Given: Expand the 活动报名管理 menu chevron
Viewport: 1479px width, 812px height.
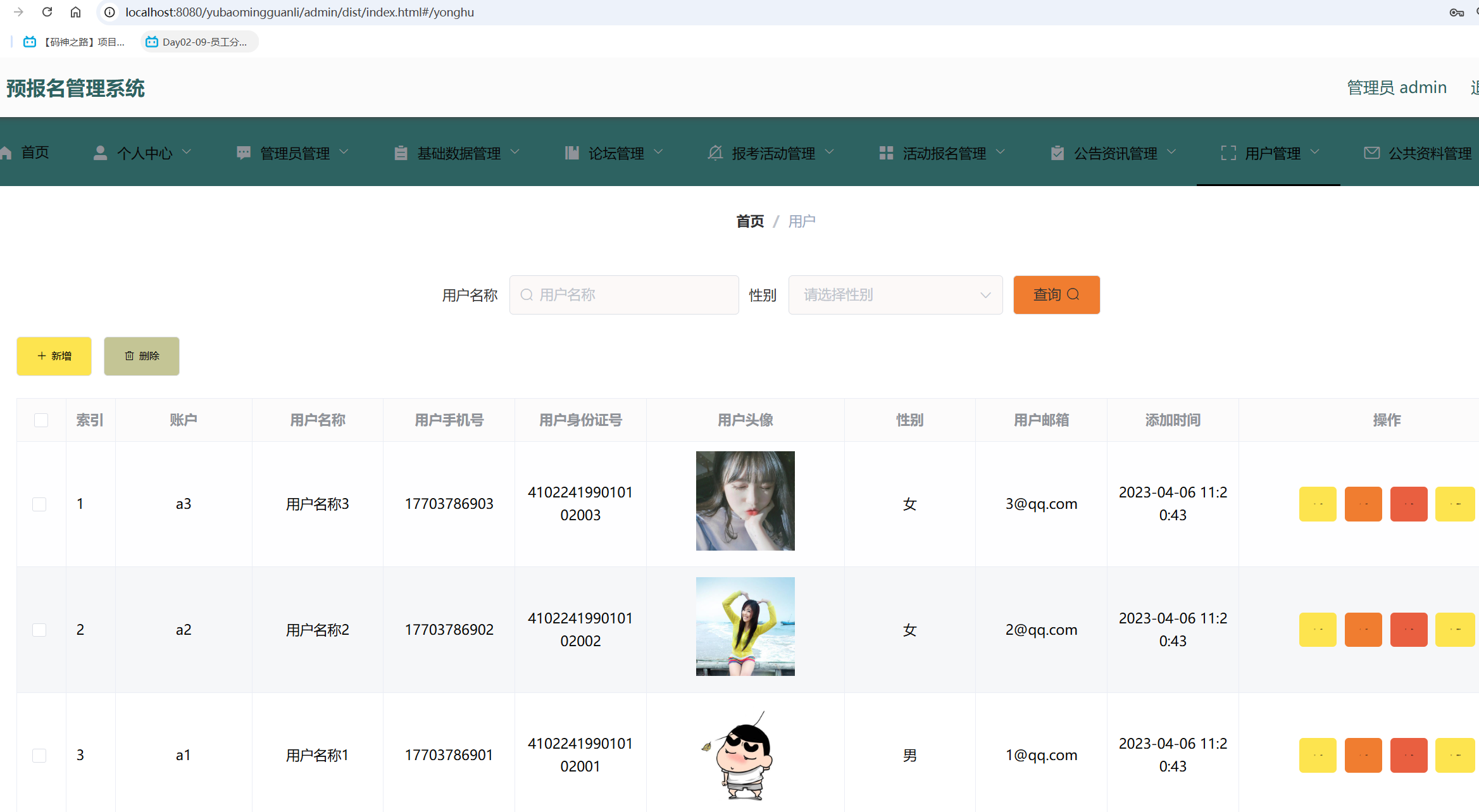Looking at the screenshot, I should [x=1001, y=152].
